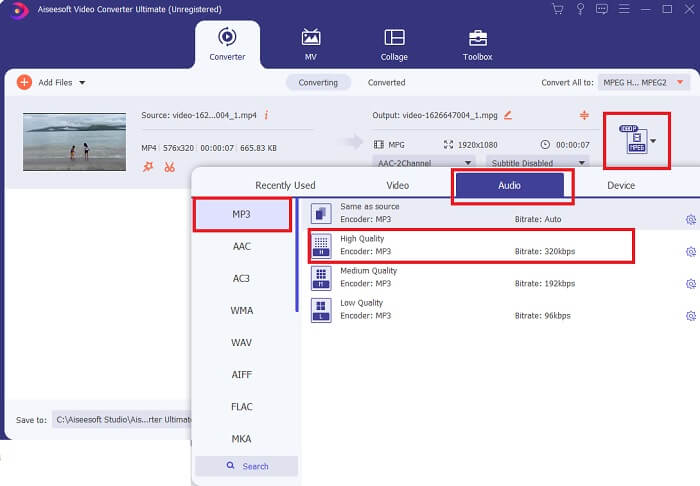Switch to the MV tab
The image size is (700, 486).
[x=311, y=44]
